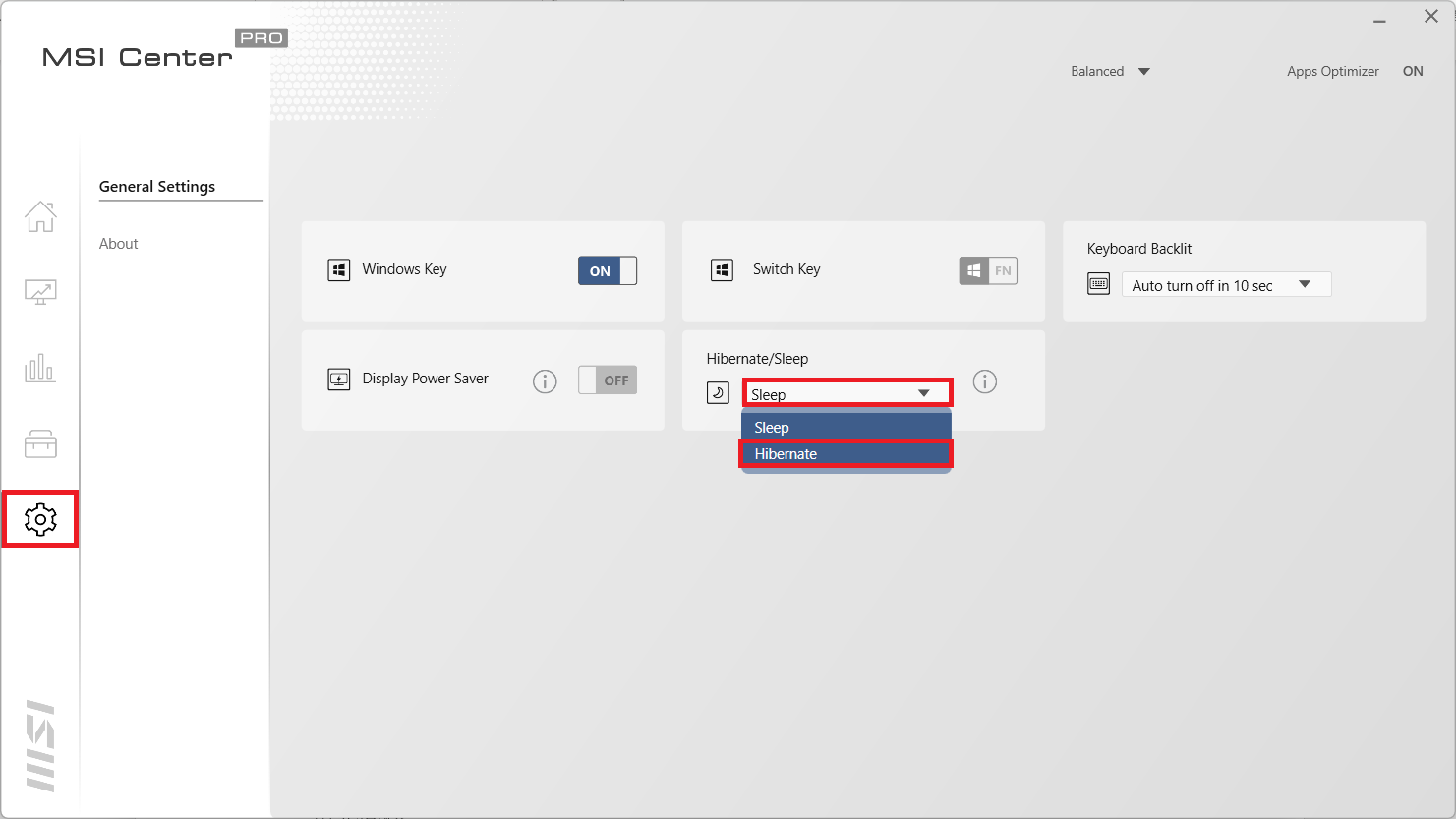Close the MSI Center window
The width and height of the screenshot is (1456, 819).
click(1431, 16)
